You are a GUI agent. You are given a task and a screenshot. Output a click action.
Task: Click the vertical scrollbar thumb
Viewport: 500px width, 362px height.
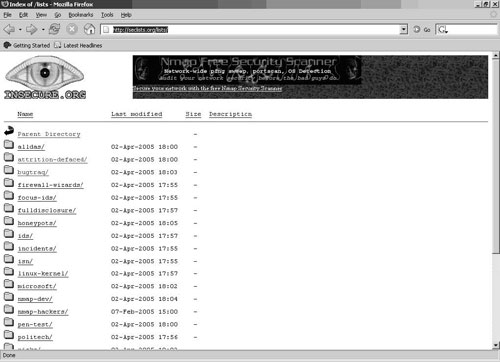coord(496,157)
